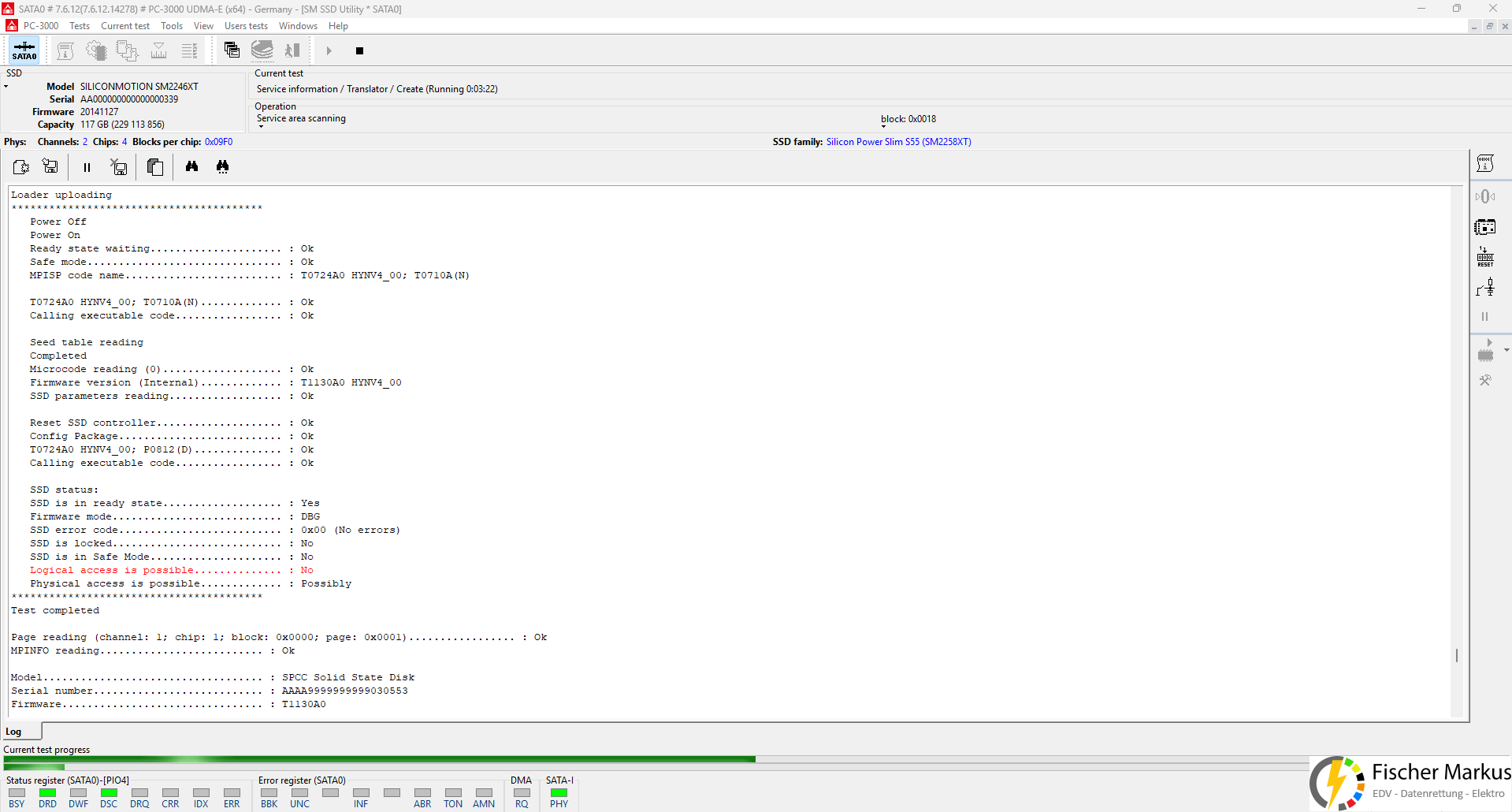Screen dimensions: 1512x812
Task: Open the Tests menu
Action: pyautogui.click(x=80, y=26)
